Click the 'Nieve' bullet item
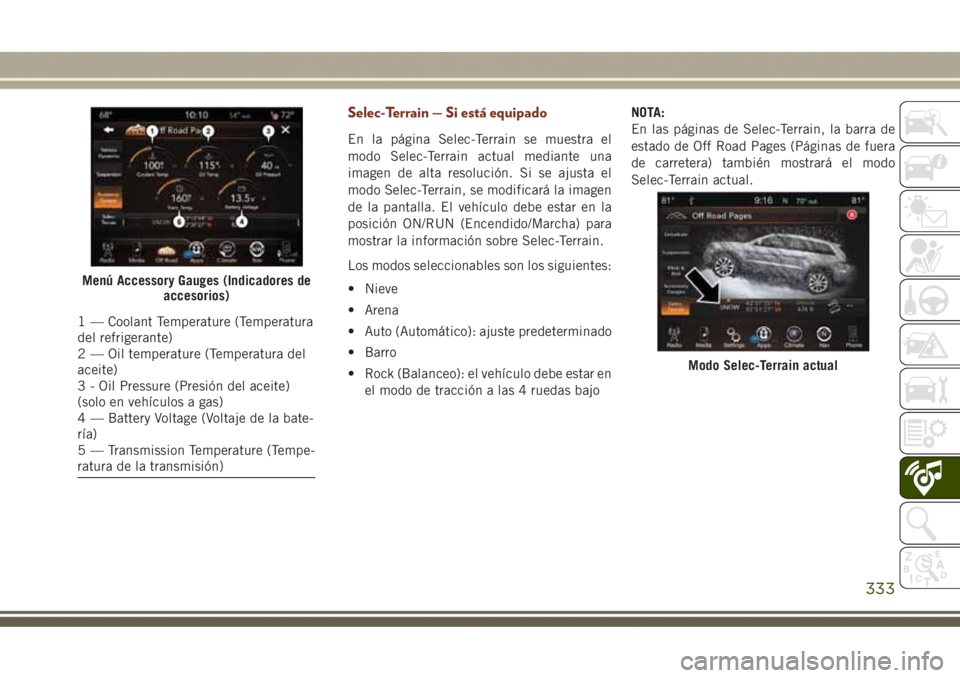The image size is (960, 678). tap(381, 289)
